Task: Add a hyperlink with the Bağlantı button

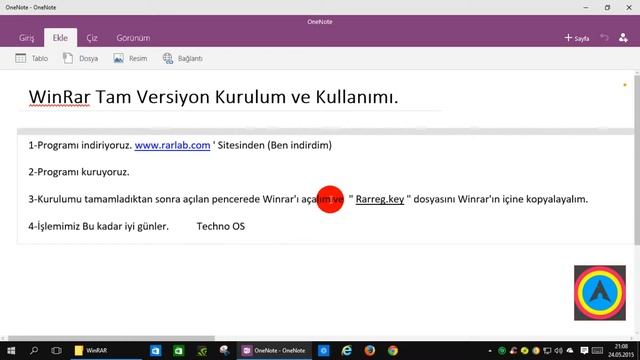Action: [x=182, y=58]
